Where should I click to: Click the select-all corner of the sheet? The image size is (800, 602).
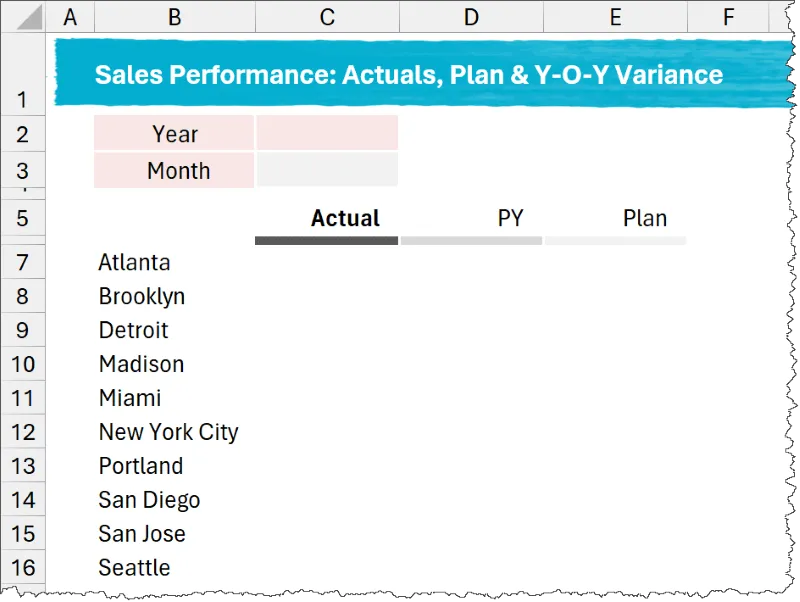pos(23,16)
